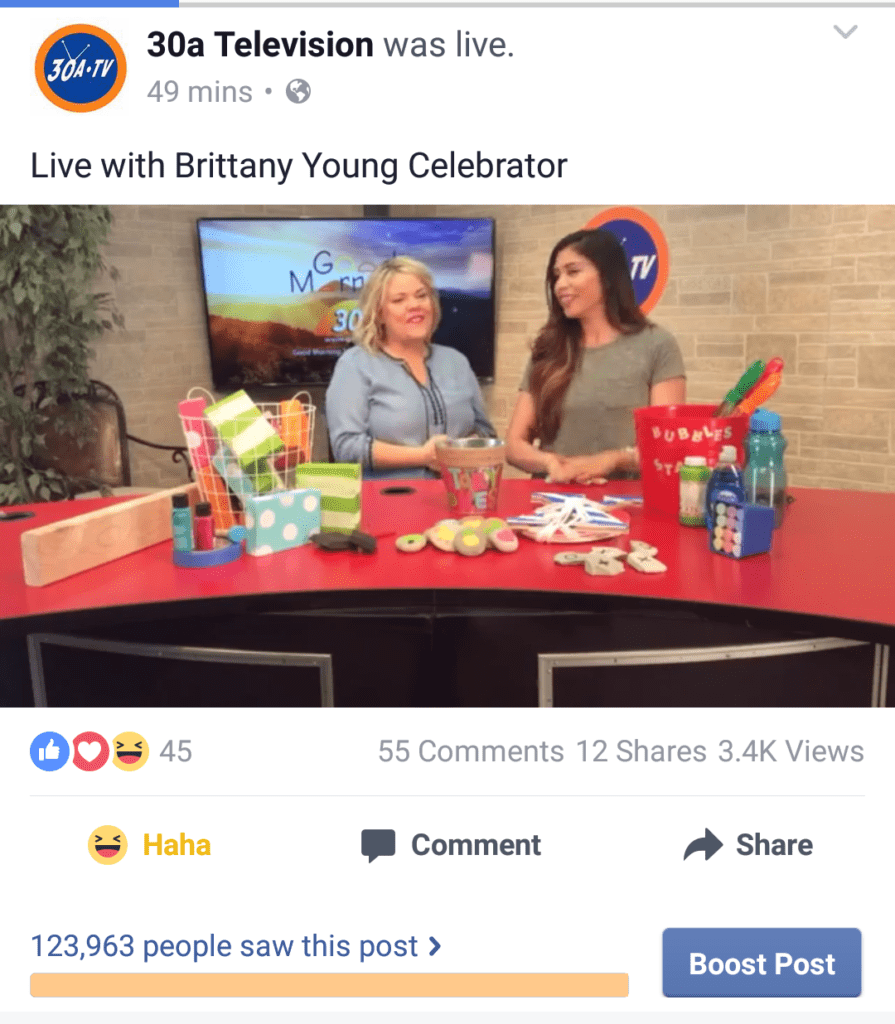Open the 45 reactions count
895x1024 pixels.
click(176, 751)
